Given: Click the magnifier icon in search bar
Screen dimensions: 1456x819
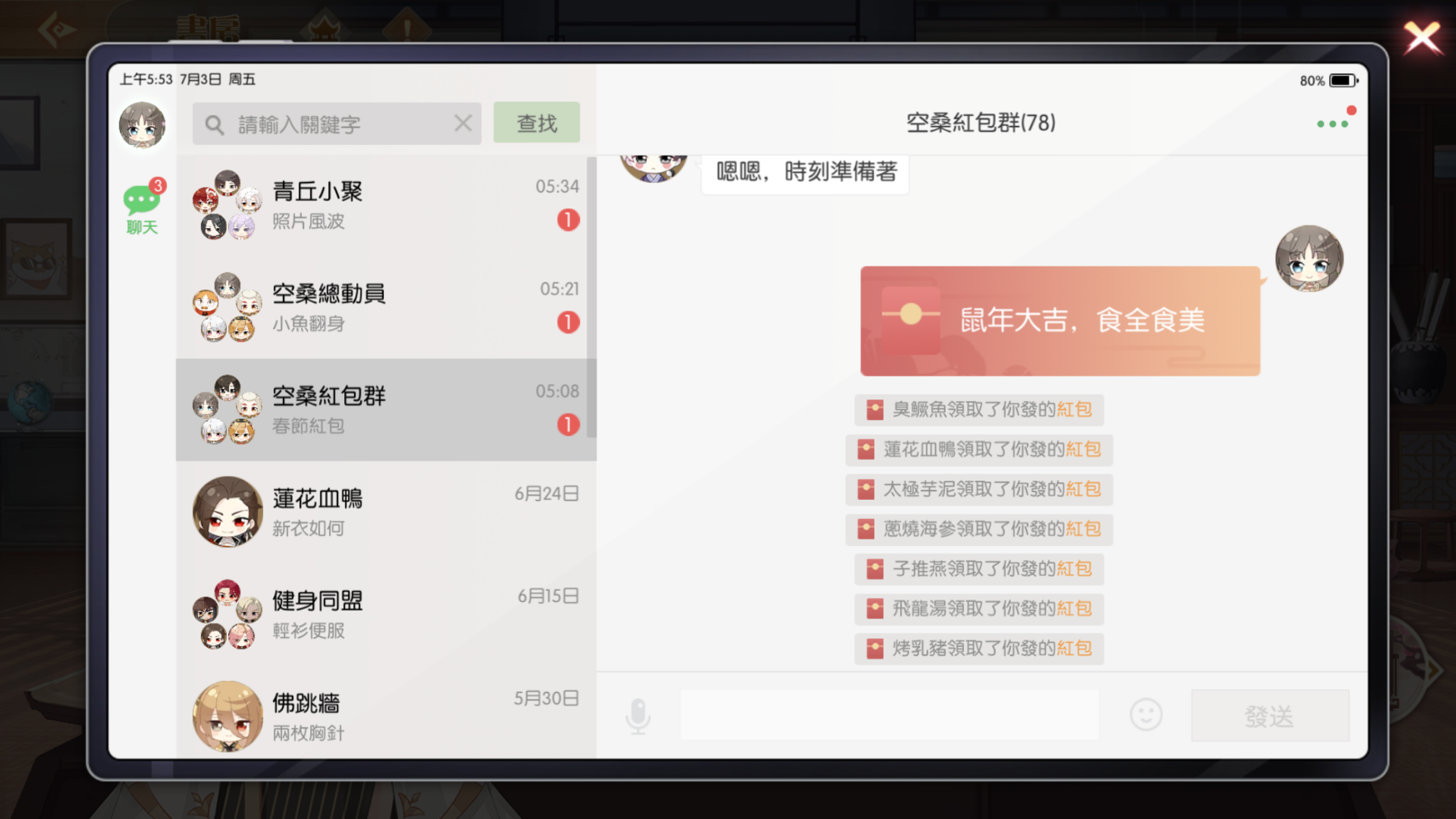Looking at the screenshot, I should pyautogui.click(x=214, y=125).
